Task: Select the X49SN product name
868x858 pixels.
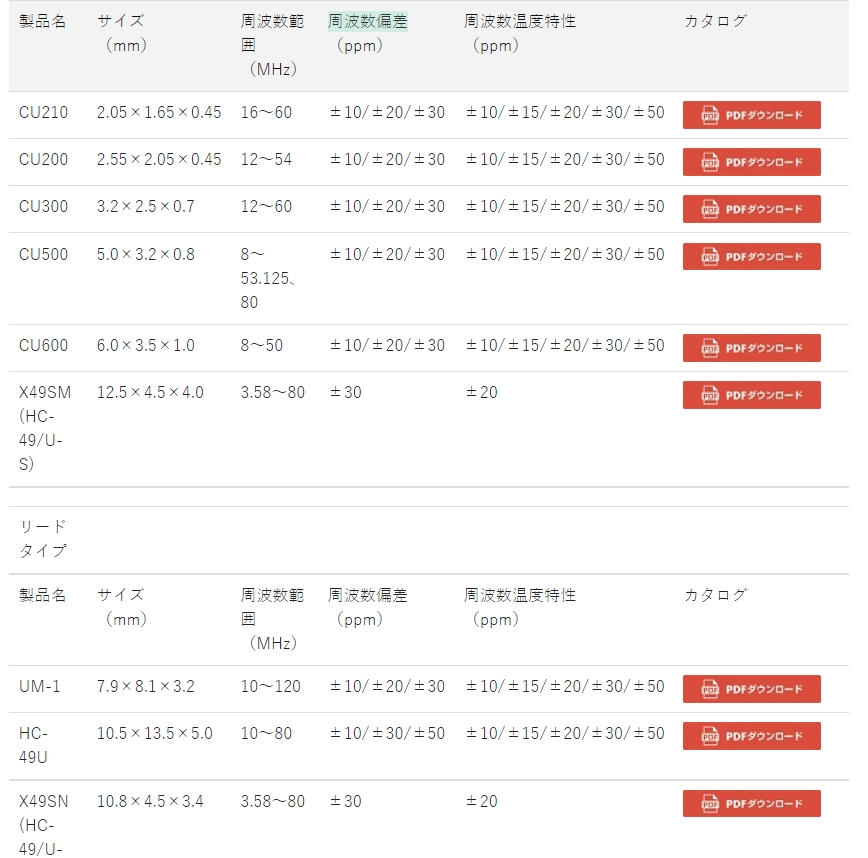Action: (43, 825)
